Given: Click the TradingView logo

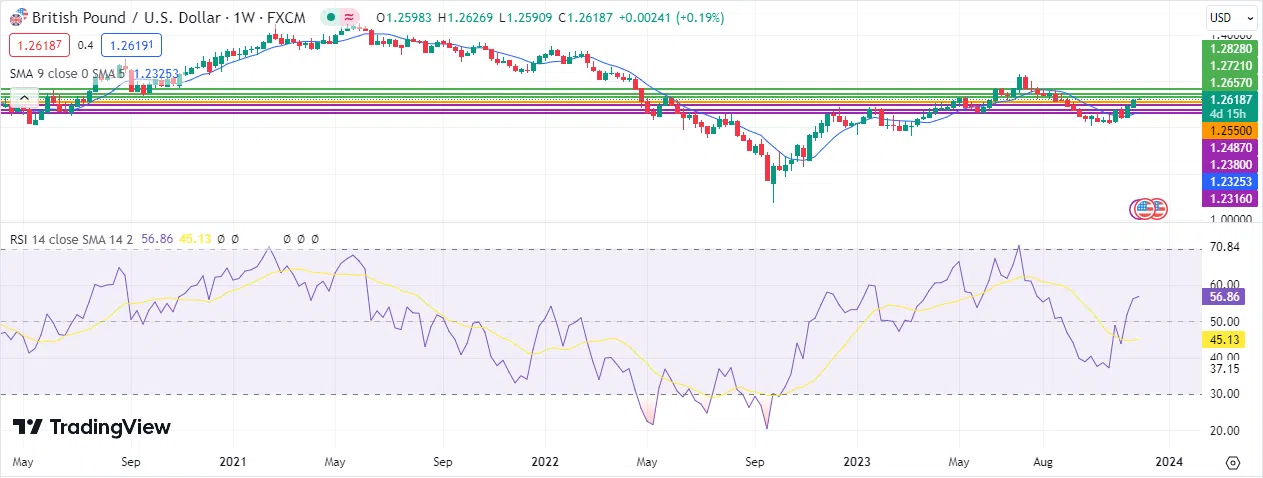Looking at the screenshot, I should point(92,427).
